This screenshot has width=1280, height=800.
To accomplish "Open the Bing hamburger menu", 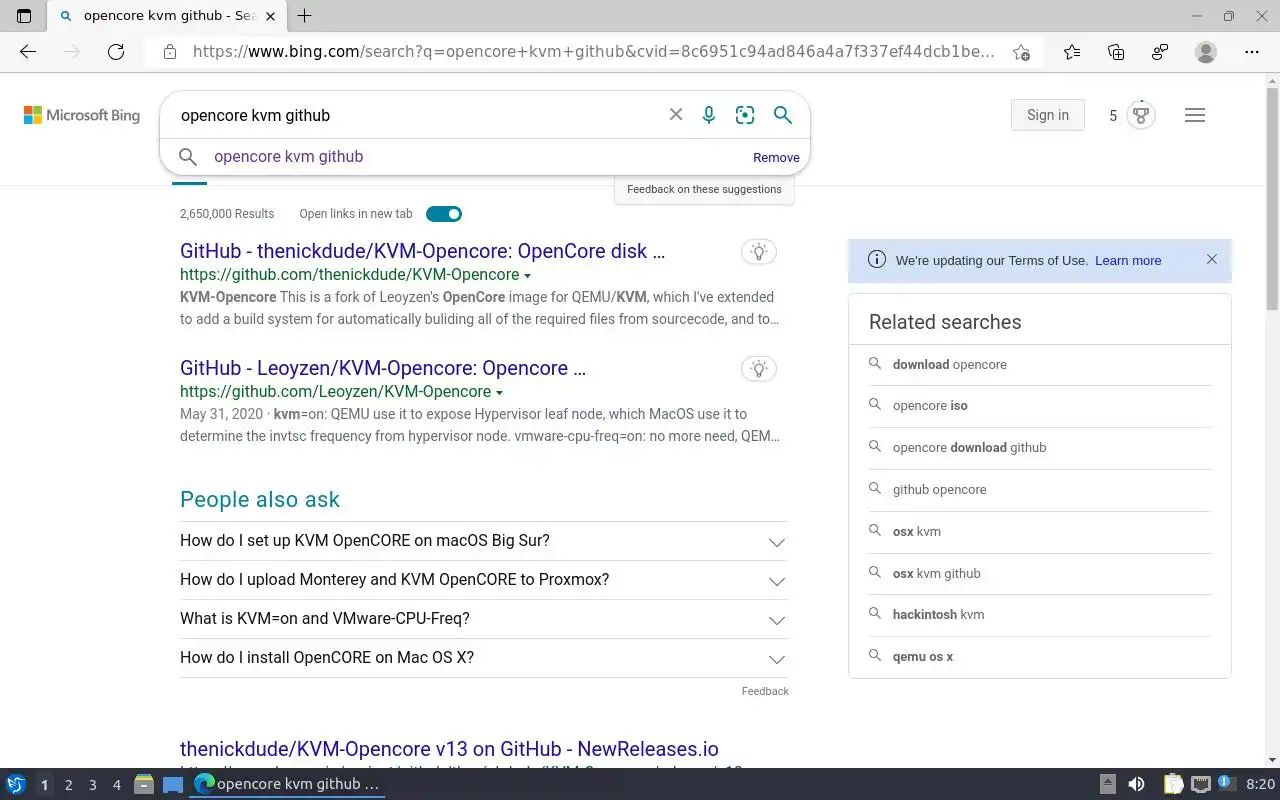I will (x=1195, y=115).
